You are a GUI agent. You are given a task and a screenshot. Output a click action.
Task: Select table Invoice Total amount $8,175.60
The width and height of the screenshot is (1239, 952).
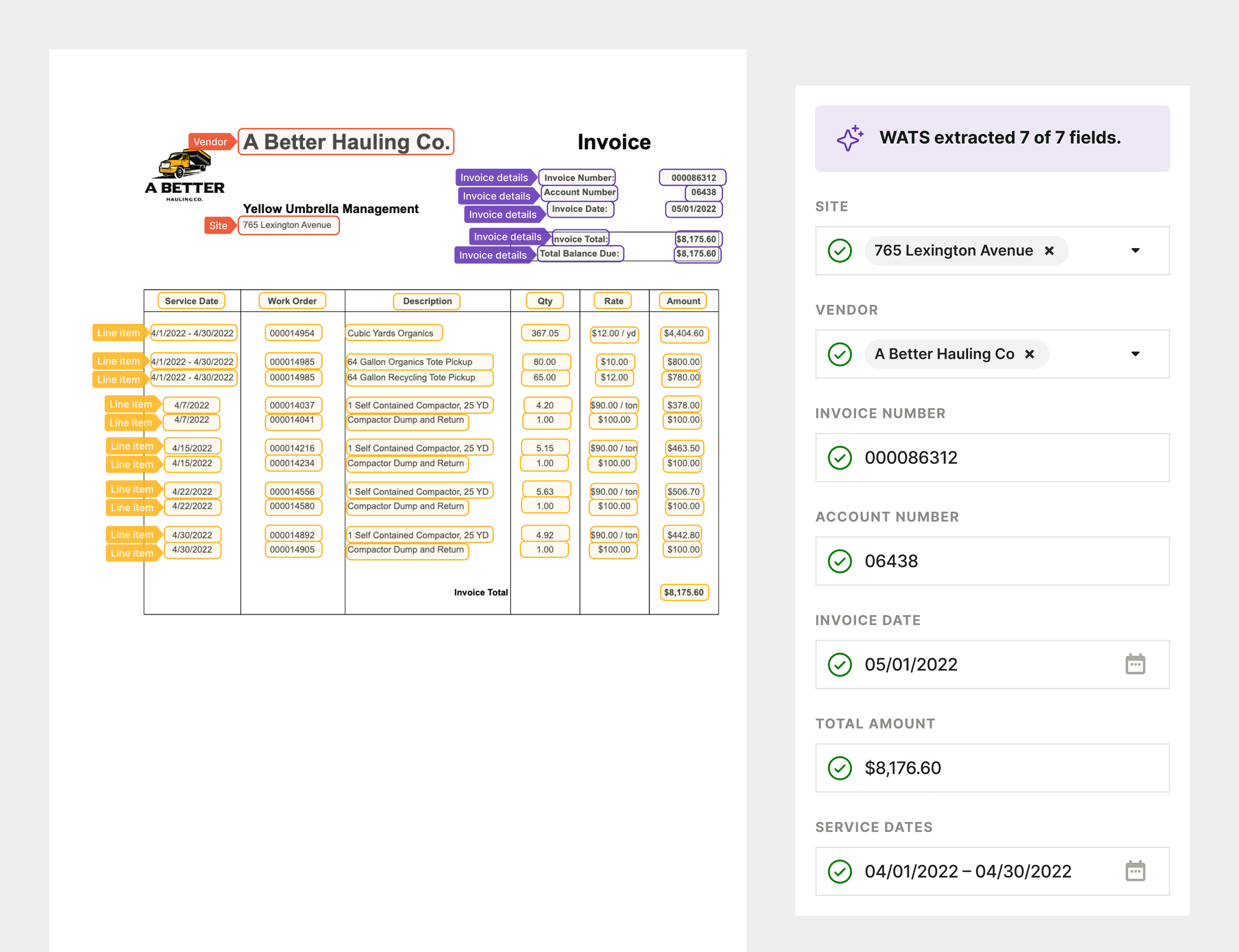(684, 592)
